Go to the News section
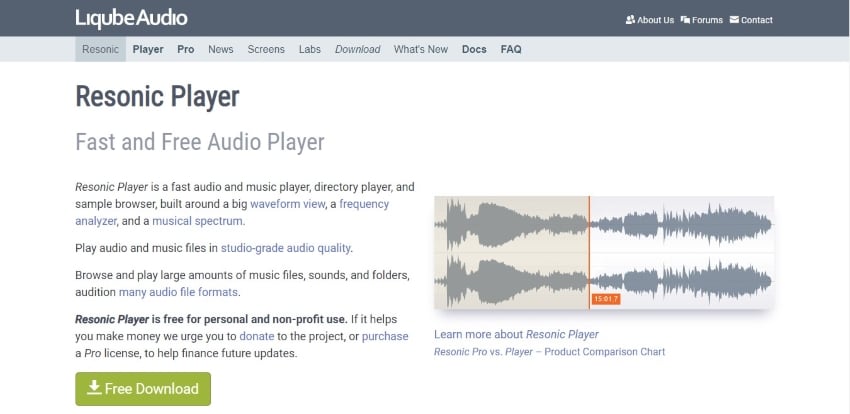Viewport: 850px width, 414px height. pyautogui.click(x=221, y=49)
